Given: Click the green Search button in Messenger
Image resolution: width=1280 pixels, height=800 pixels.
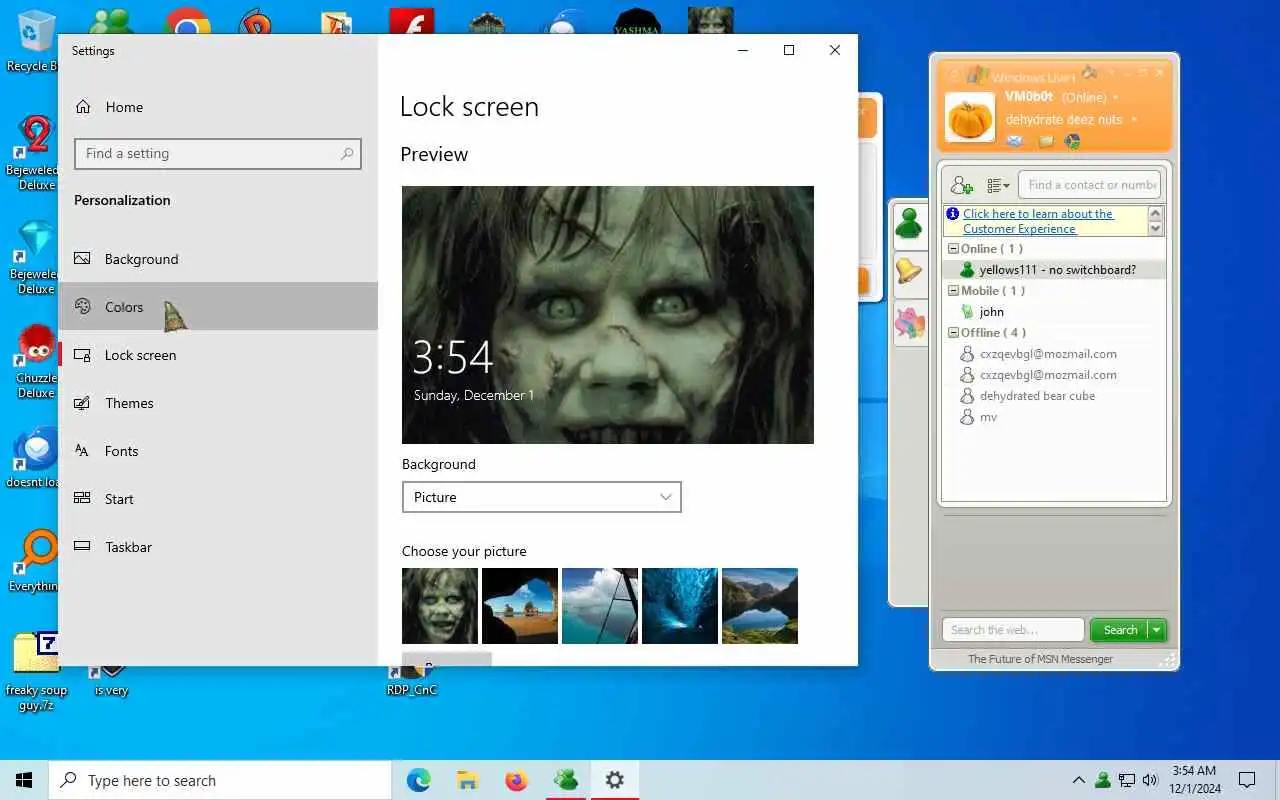Looking at the screenshot, I should click(x=1119, y=630).
